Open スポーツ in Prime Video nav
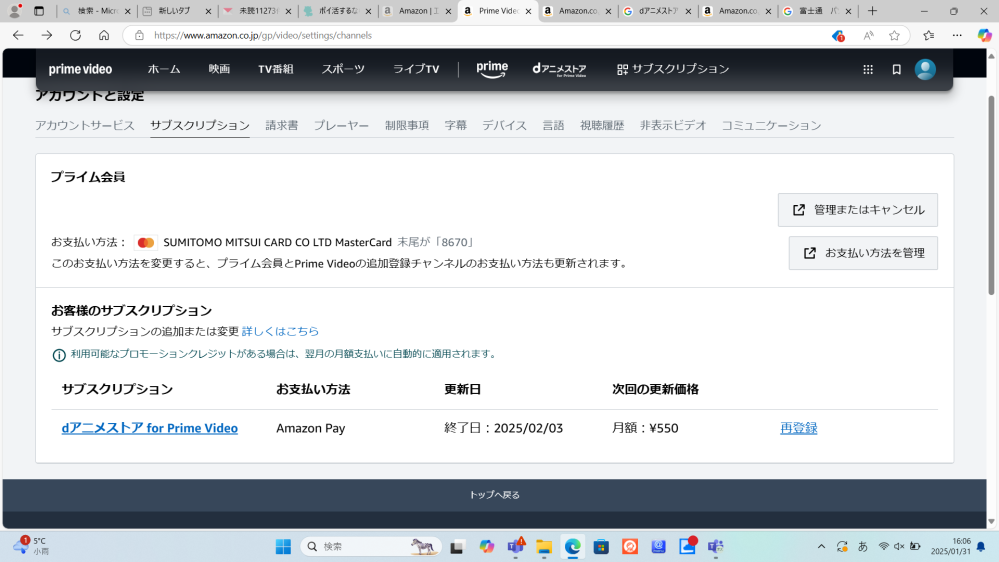 343,69
